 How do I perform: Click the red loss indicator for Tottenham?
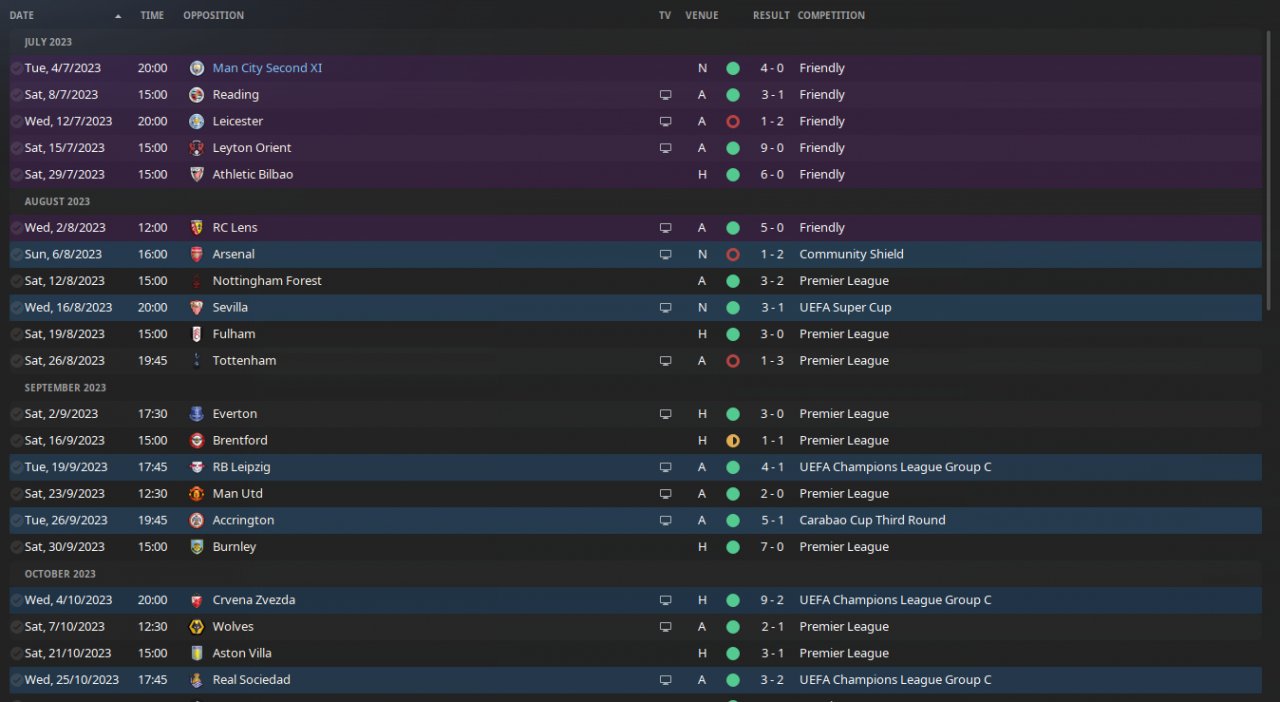coord(733,361)
